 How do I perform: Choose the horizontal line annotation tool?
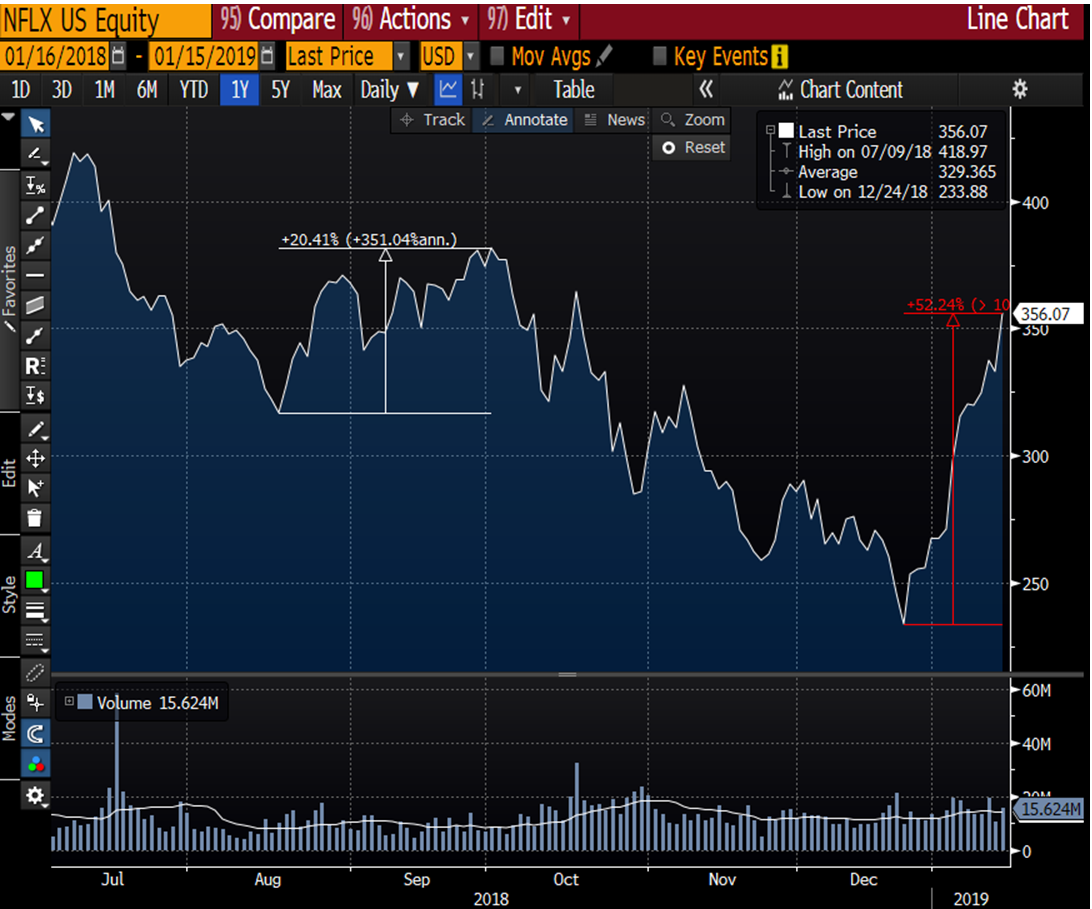36,274
